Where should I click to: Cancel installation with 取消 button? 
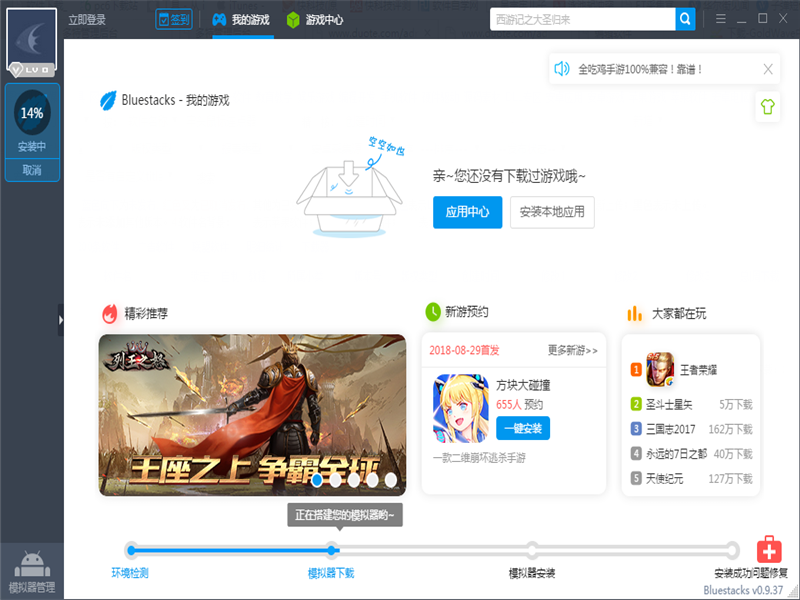32,170
